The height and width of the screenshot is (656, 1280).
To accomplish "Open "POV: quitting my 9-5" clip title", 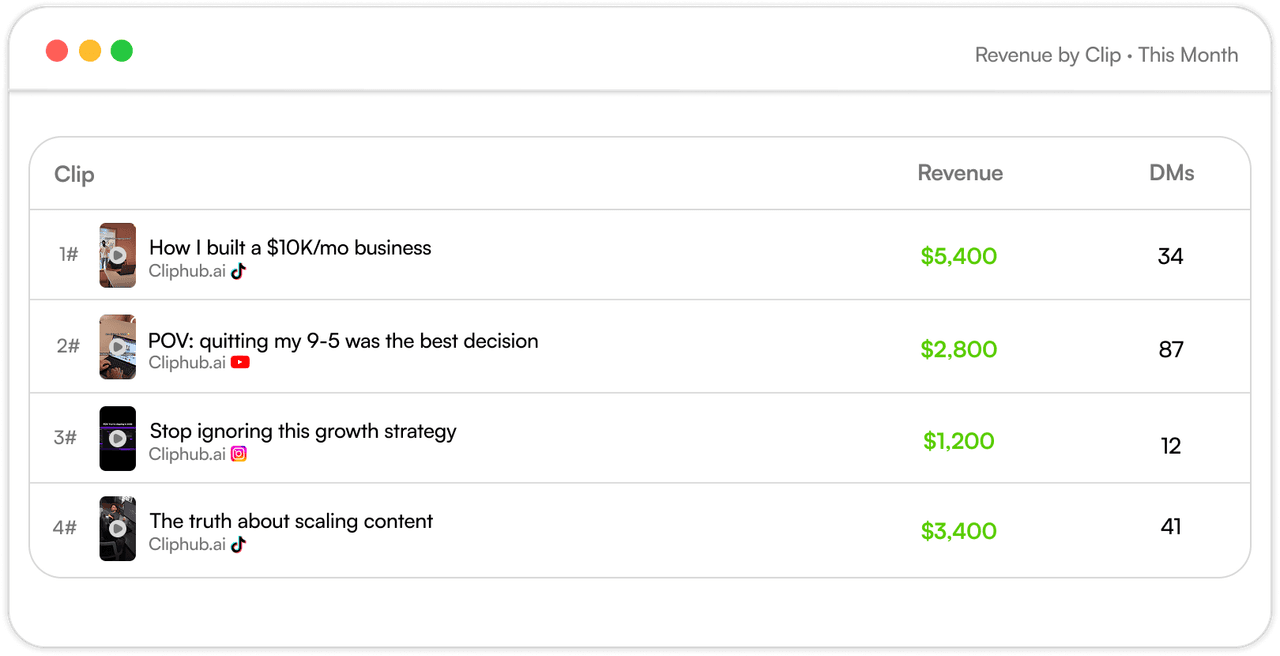I will pos(343,341).
